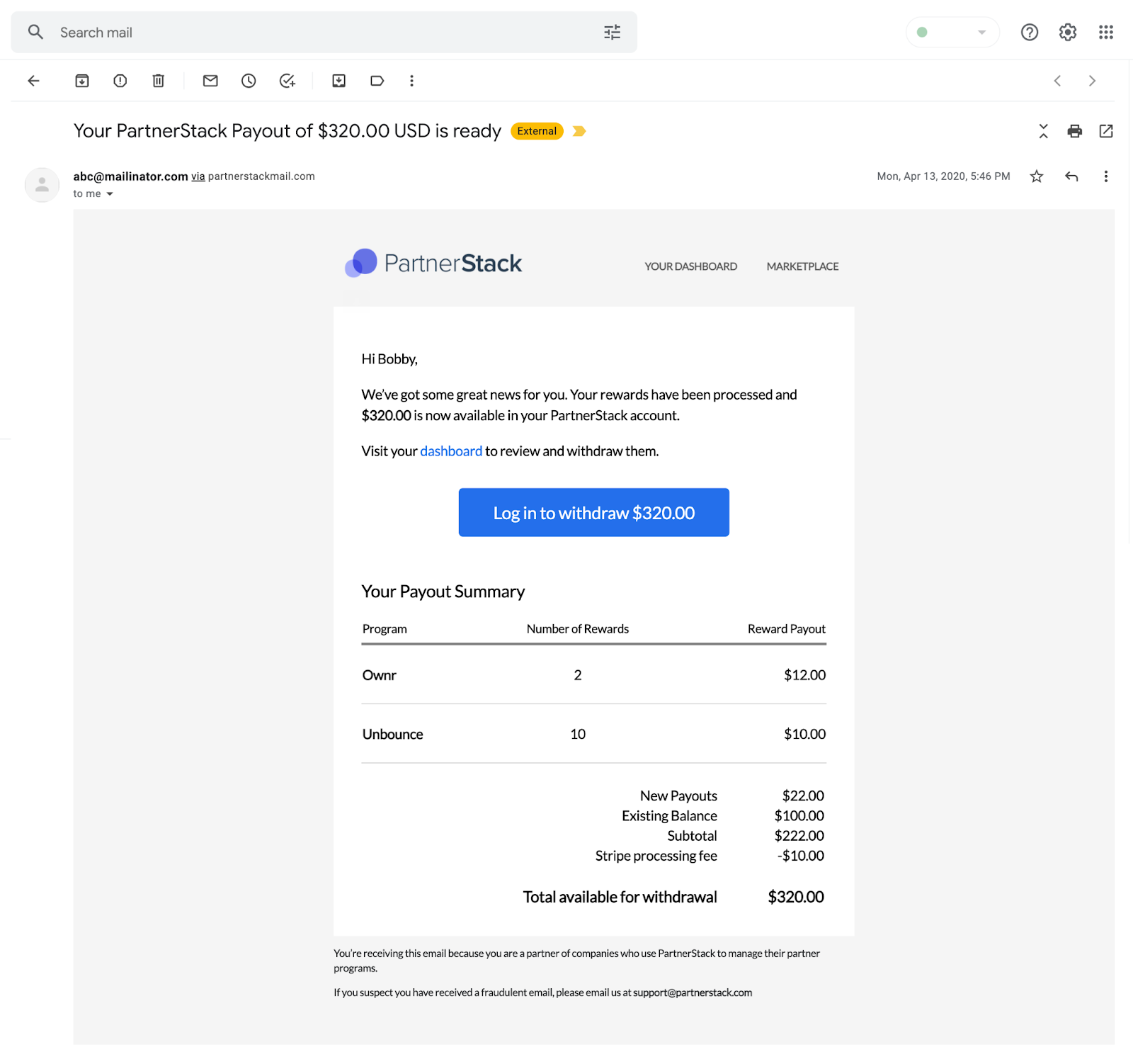Click Stripe processing fee label
Viewport: 1133px width, 1064px height.
(656, 856)
